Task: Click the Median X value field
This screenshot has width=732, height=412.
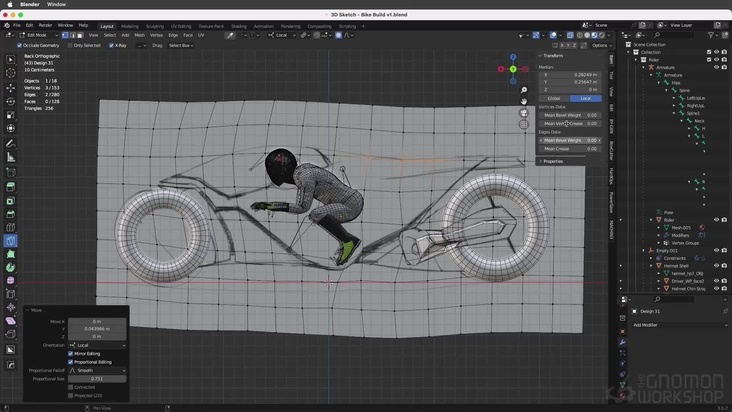Action: tap(570, 75)
